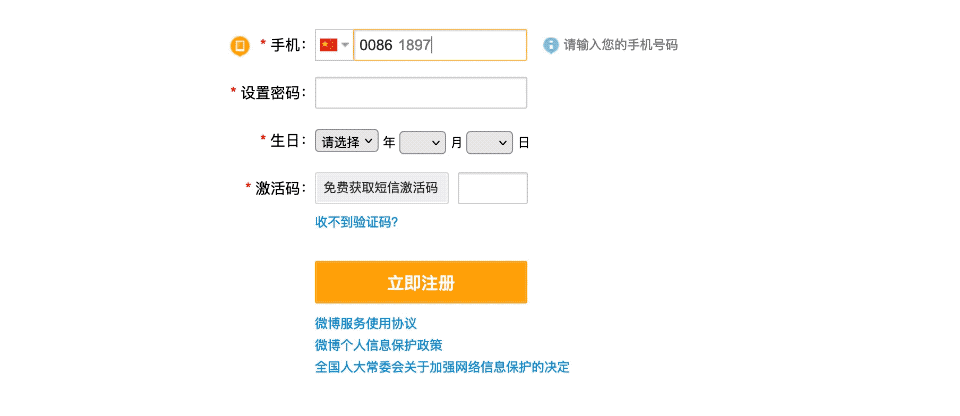Open the month dropdown before 月
This screenshot has width=960, height=416.
tap(422, 143)
